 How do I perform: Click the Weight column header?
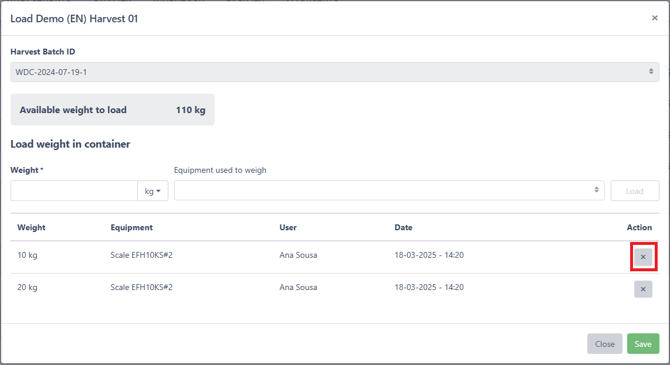point(31,227)
